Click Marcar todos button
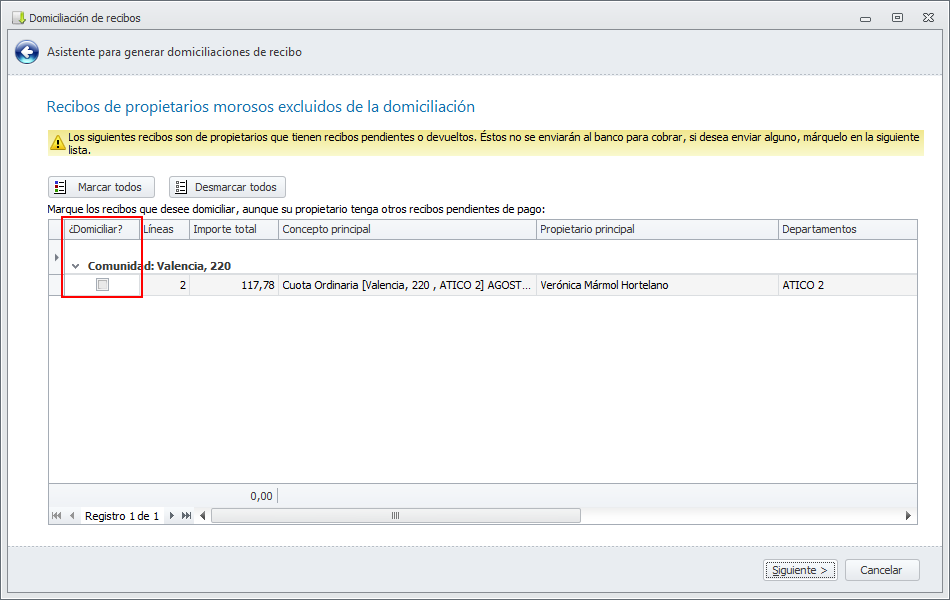The height and width of the screenshot is (600, 950). click(101, 187)
